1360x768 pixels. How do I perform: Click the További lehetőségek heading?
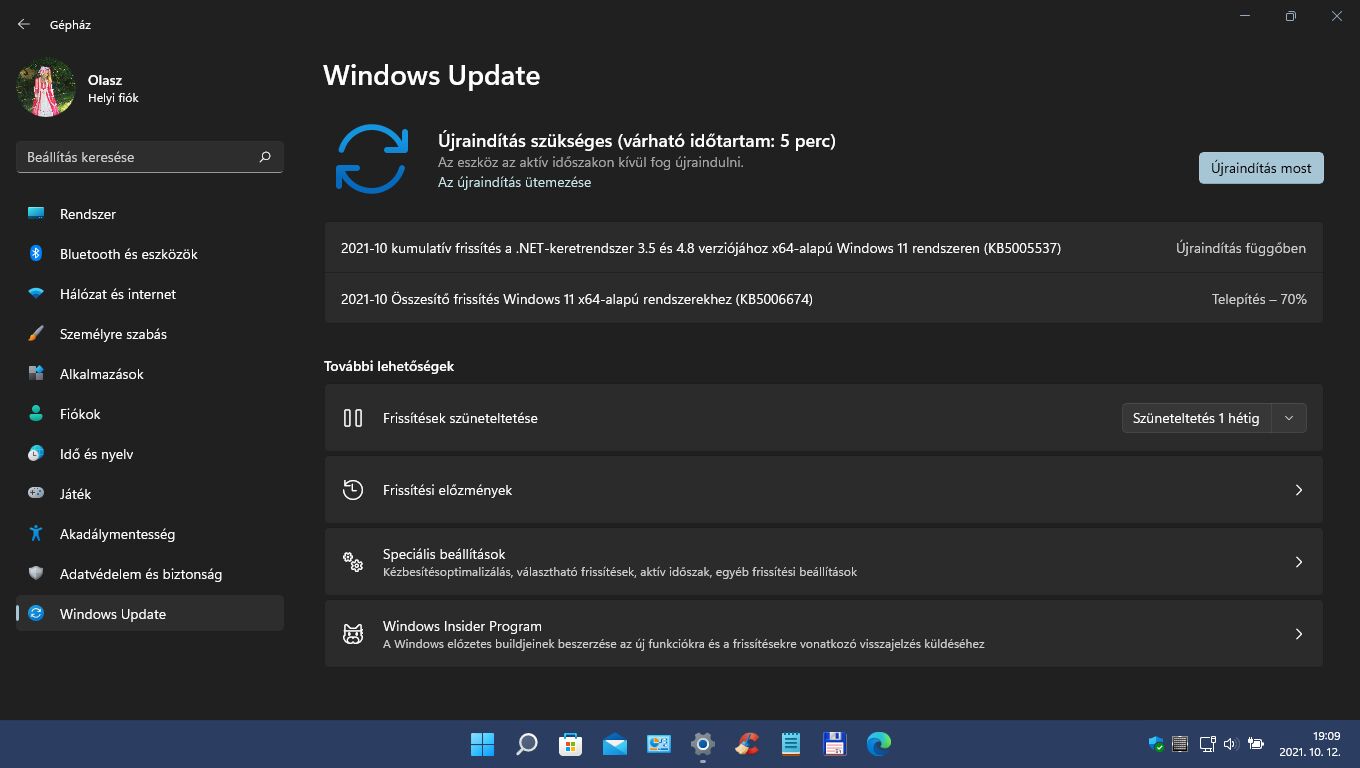point(389,366)
